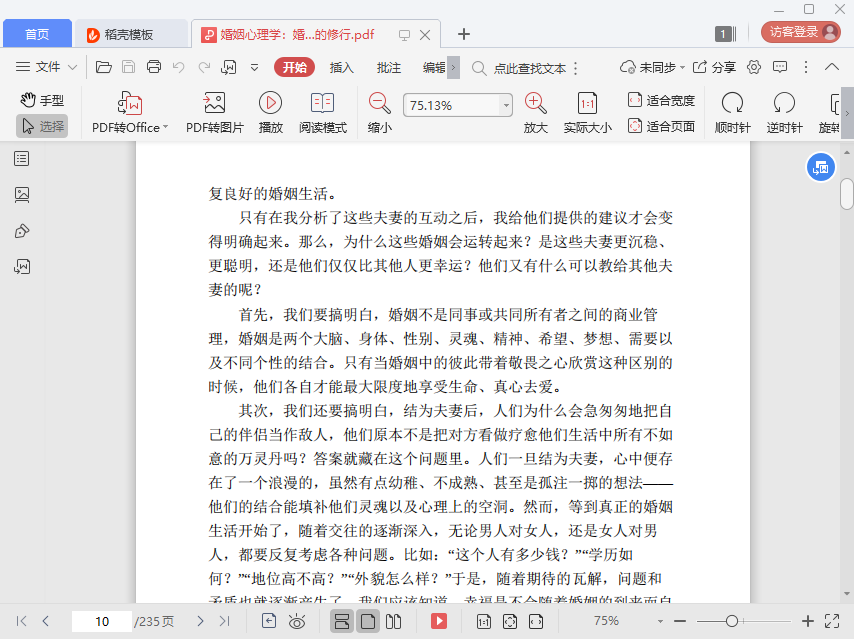854x639 pixels.
Task: Choose 适合宽度 fit width
Action: [661, 100]
